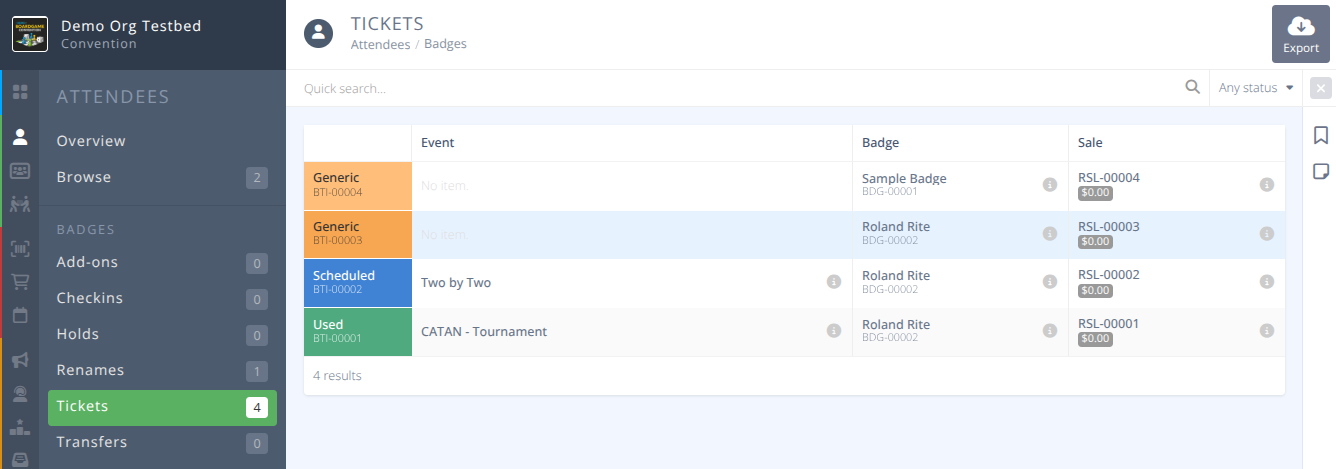Open the dashboard grid icon in sidebar
This screenshot has width=1336, height=469.
coord(20,92)
